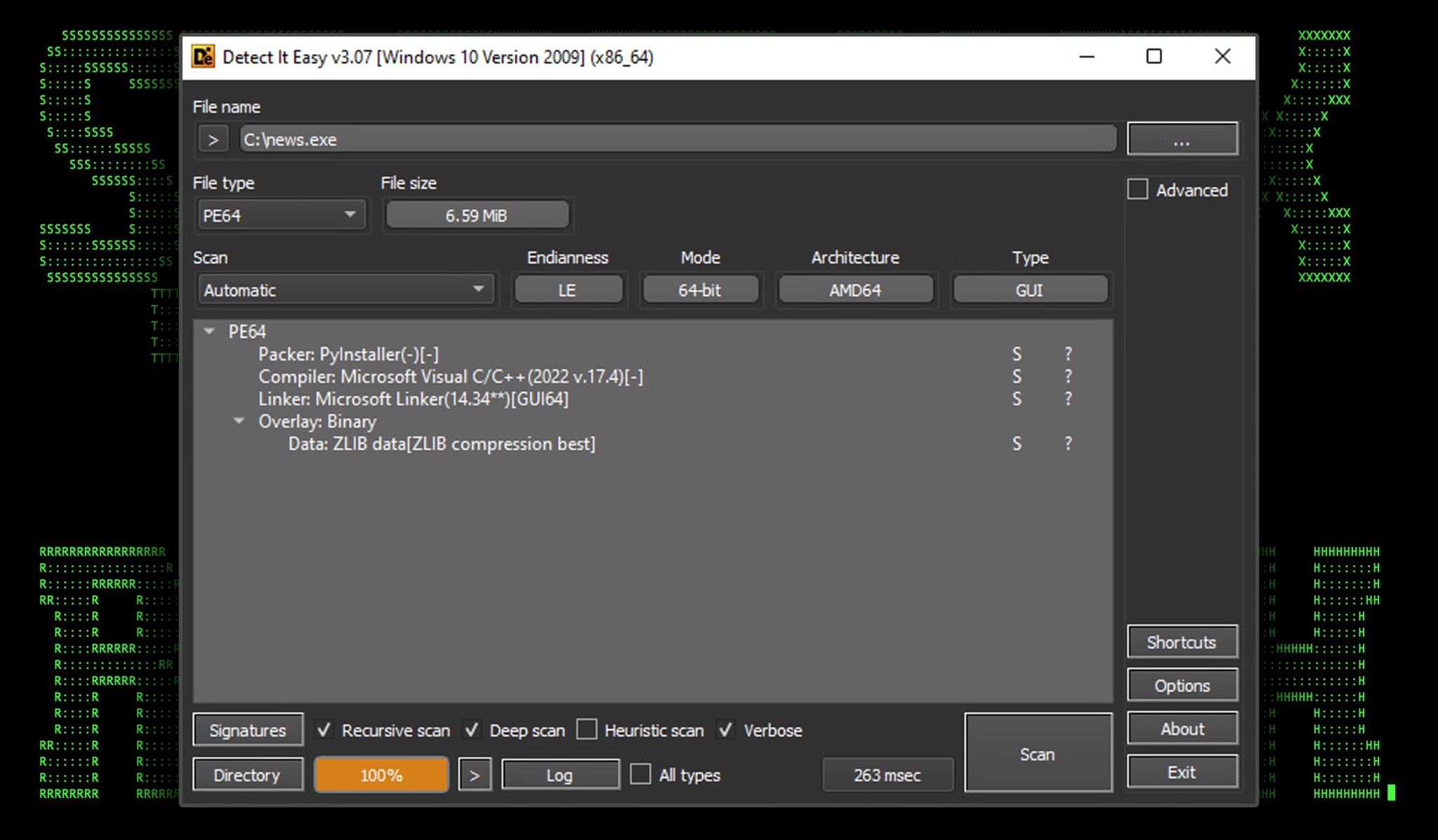Select the Data: ZLIB data entry
Image resolution: width=1438 pixels, height=840 pixels.
[x=441, y=444]
